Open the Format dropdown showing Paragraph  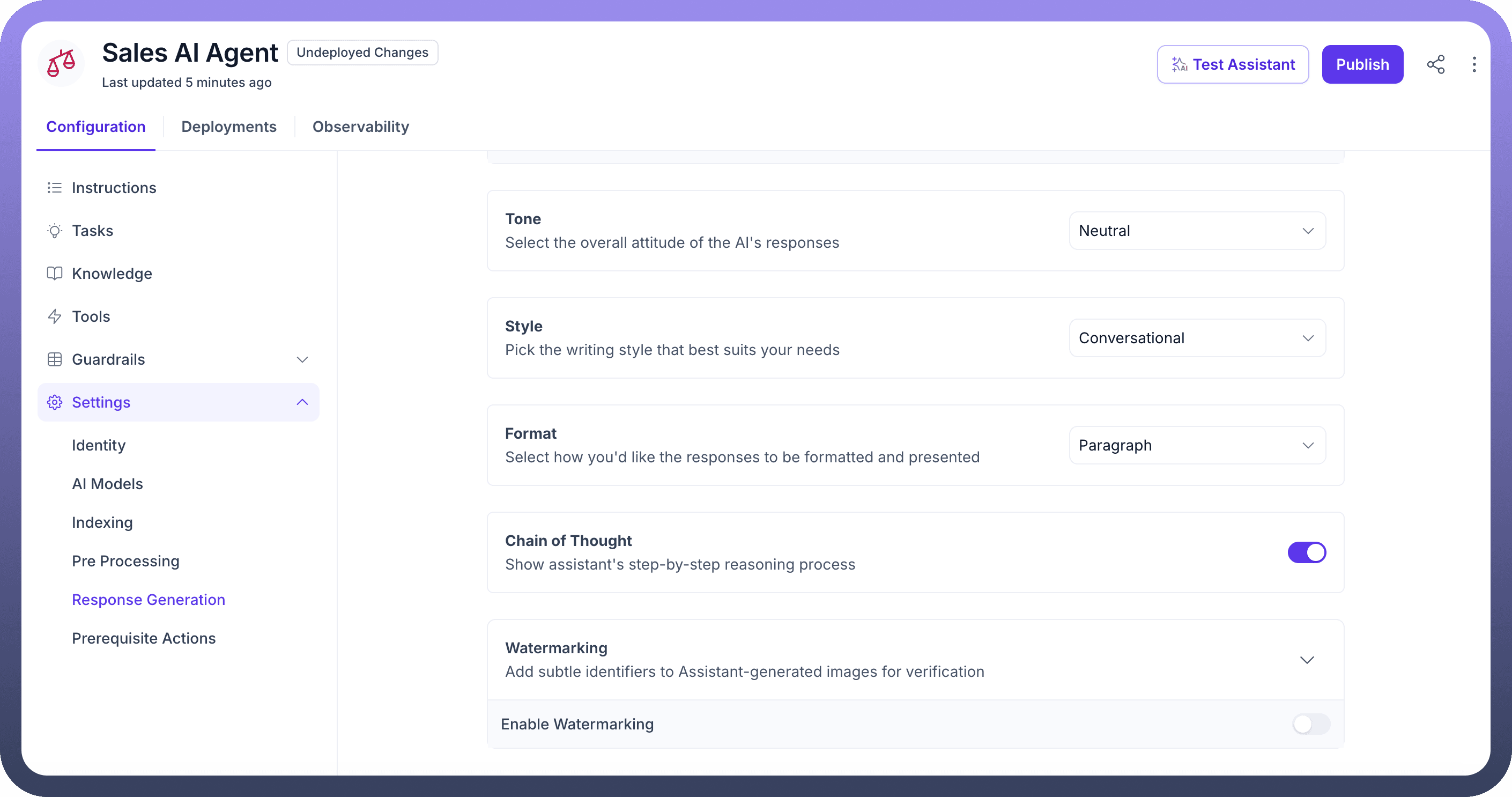click(x=1197, y=445)
